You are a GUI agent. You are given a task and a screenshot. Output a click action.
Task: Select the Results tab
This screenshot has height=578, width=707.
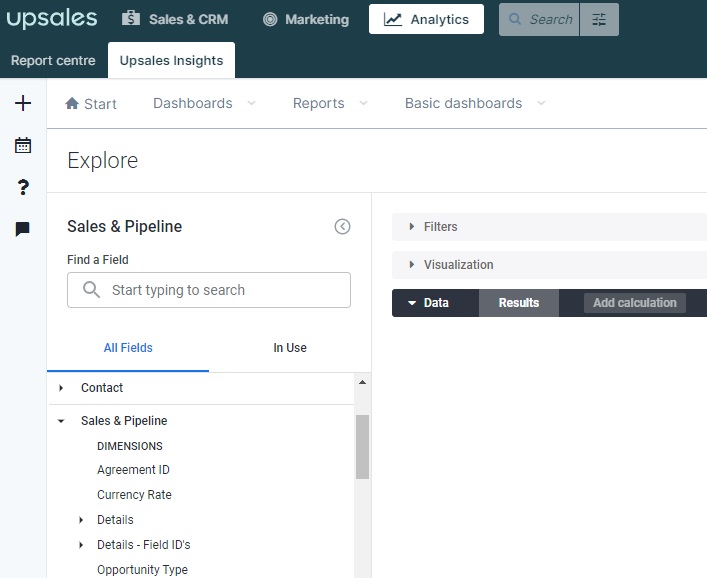[519, 303]
